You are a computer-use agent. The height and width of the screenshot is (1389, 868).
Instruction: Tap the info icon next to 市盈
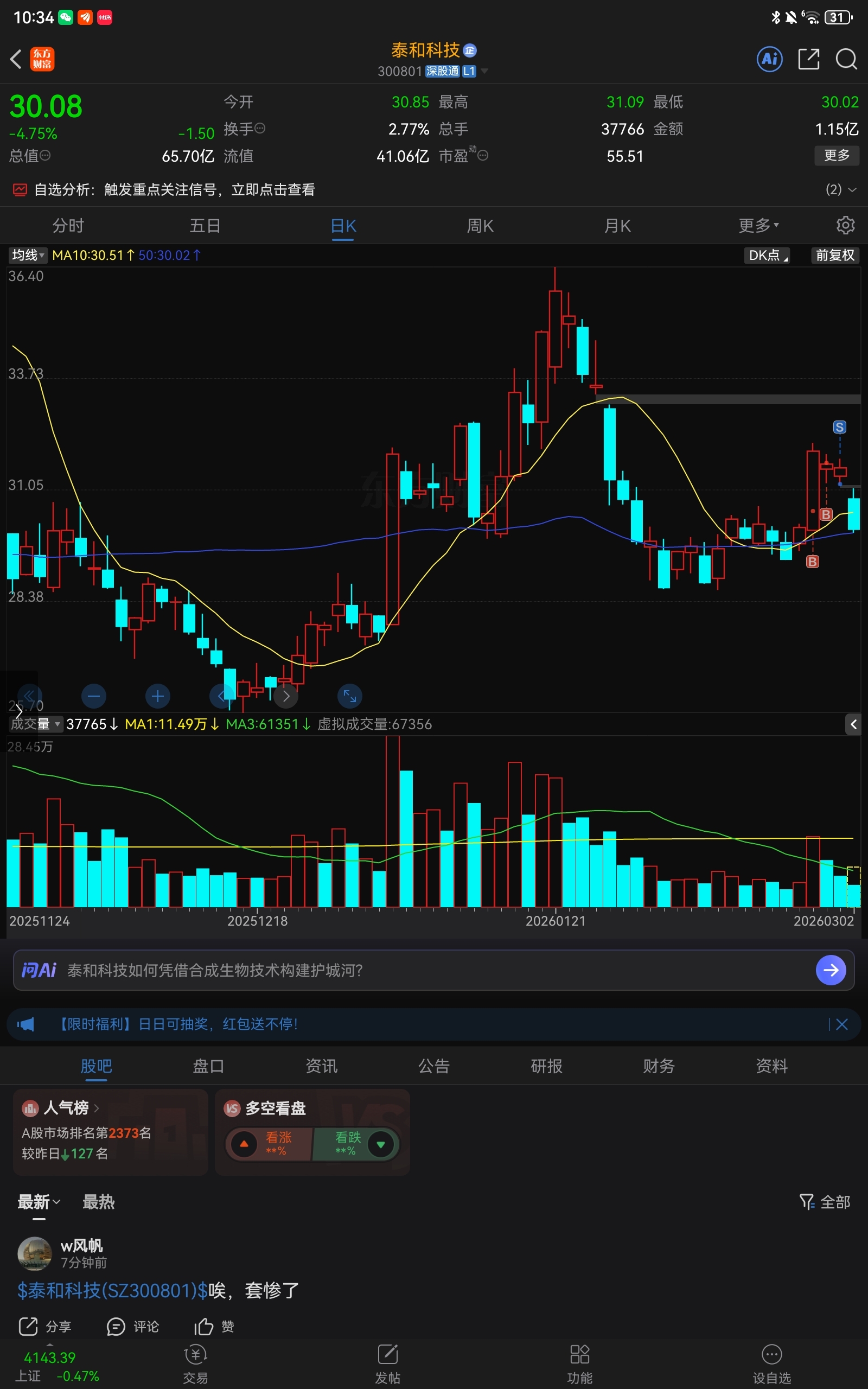point(483,156)
